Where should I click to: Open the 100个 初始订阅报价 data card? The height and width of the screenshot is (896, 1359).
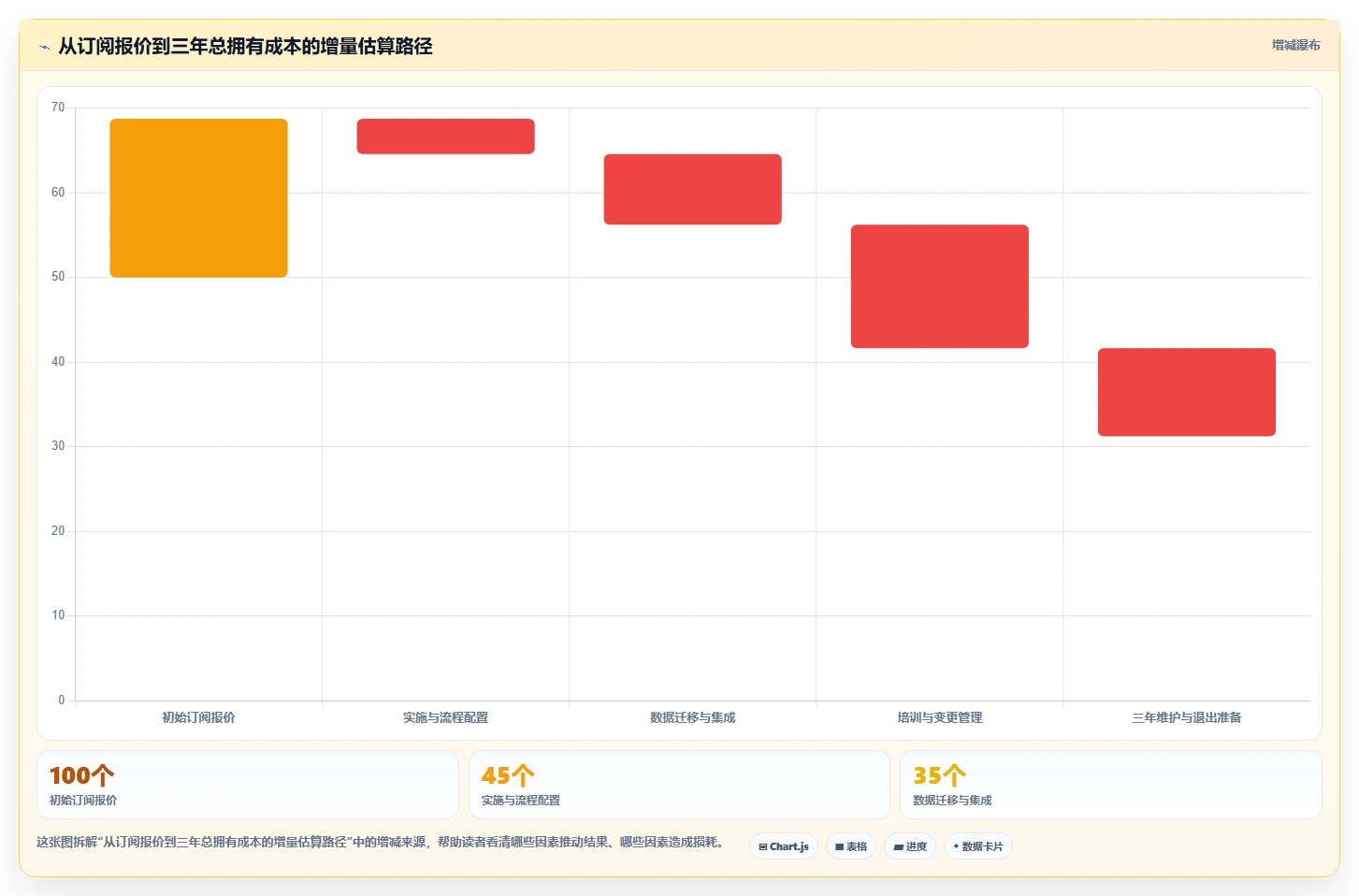(248, 785)
